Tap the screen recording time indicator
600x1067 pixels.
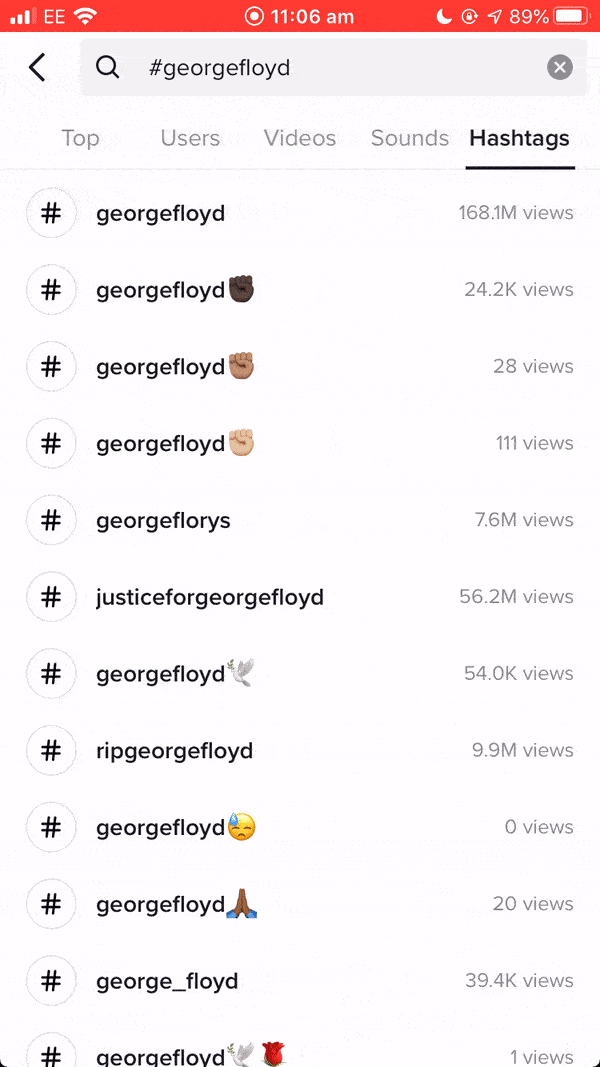tap(300, 16)
